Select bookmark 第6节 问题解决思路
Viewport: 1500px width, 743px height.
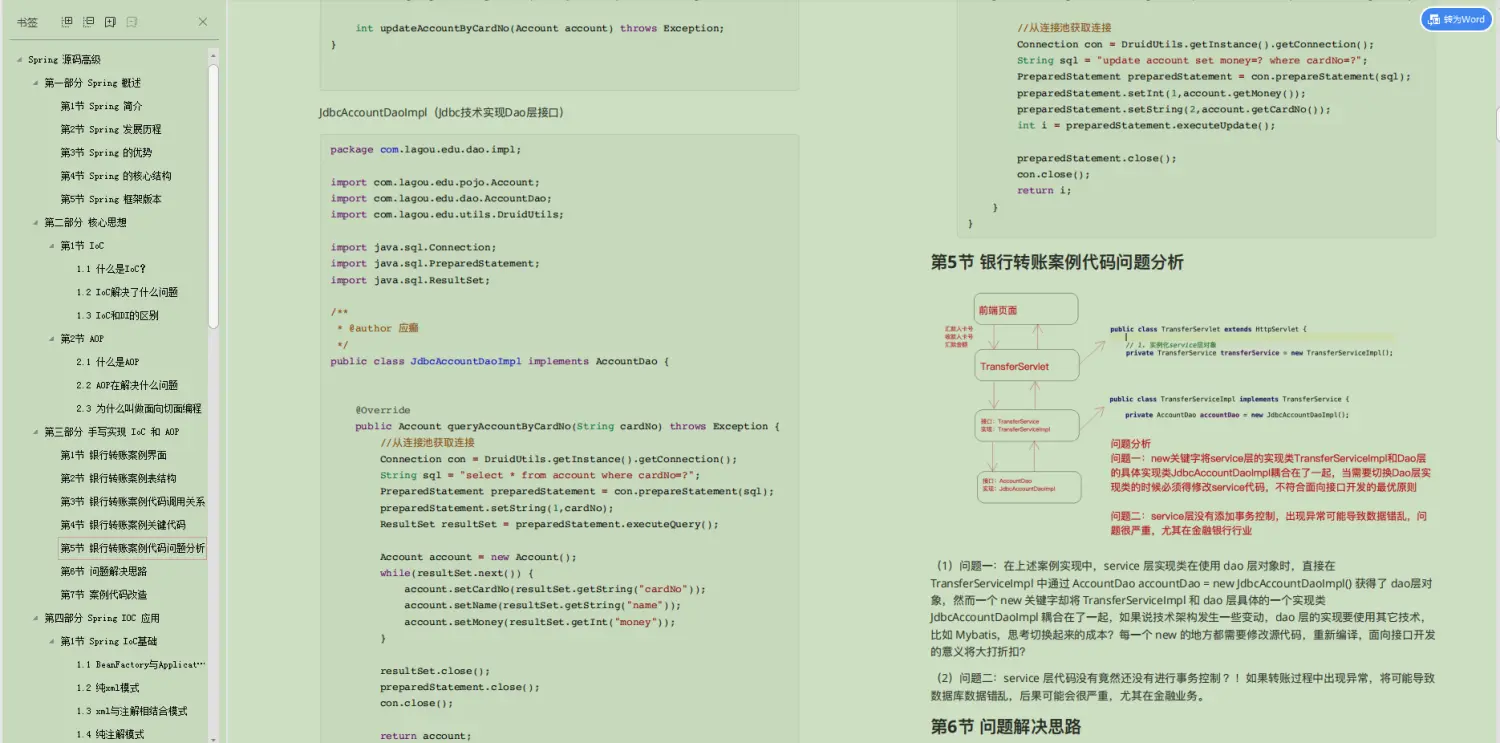pyautogui.click(x=103, y=571)
